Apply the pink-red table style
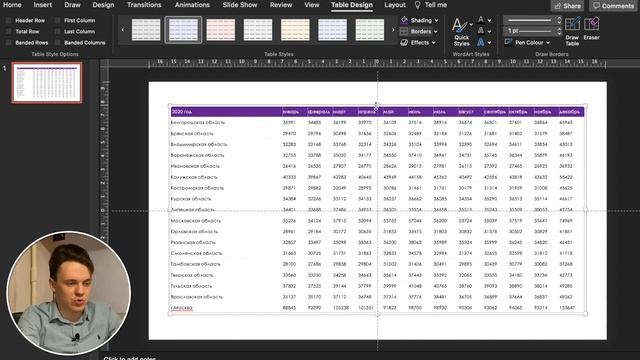This screenshot has height=360, width=640. tap(220, 30)
